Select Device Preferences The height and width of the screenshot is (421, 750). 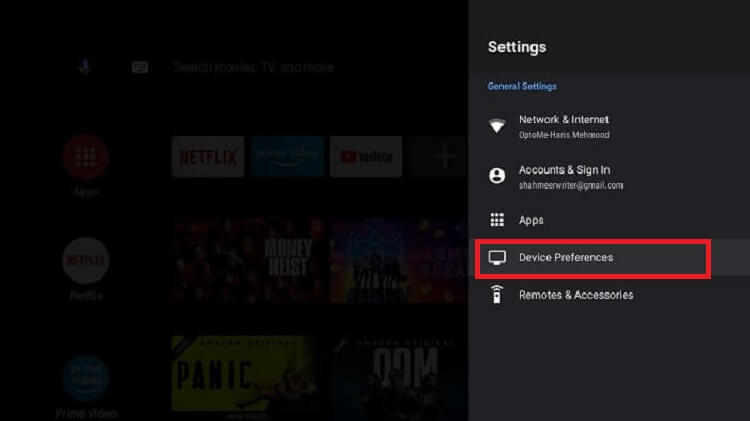(x=609, y=257)
